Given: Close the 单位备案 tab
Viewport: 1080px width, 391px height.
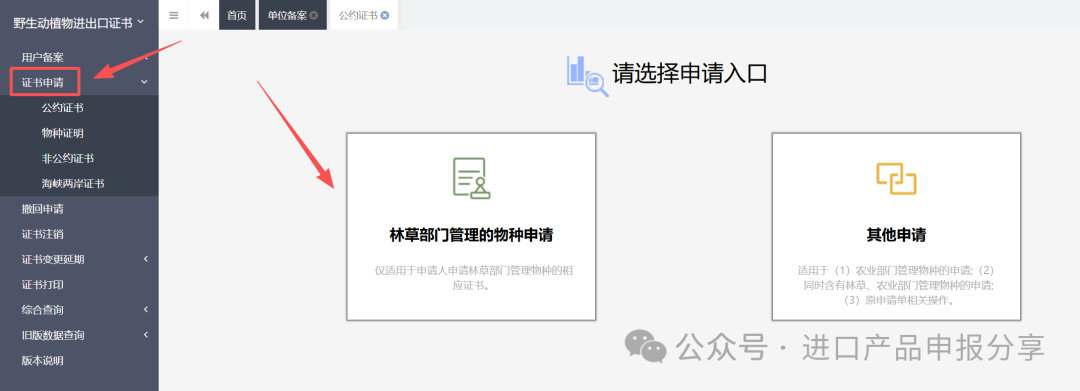Looking at the screenshot, I should pyautogui.click(x=314, y=15).
